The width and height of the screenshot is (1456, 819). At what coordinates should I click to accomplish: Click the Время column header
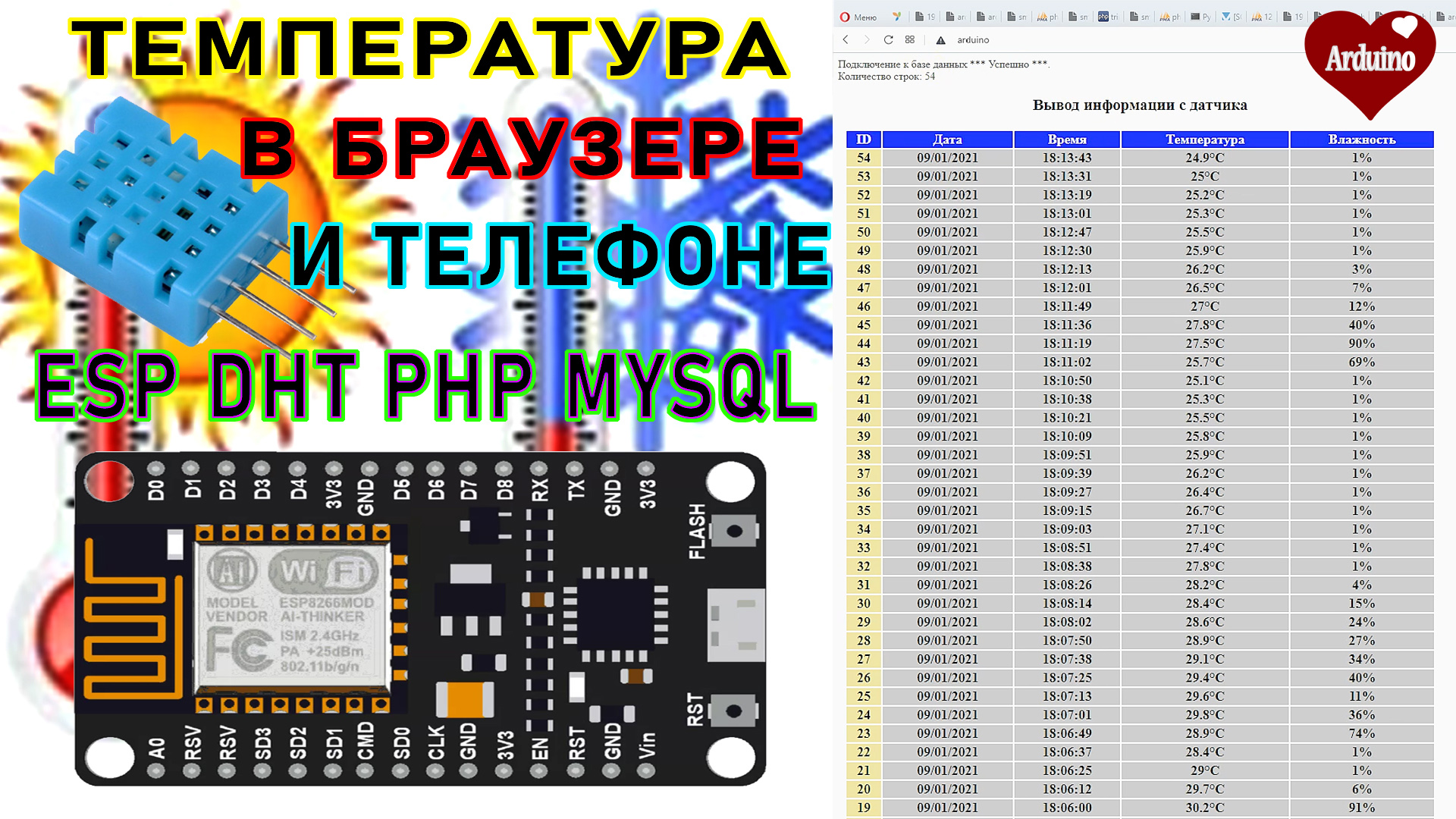point(1067,140)
